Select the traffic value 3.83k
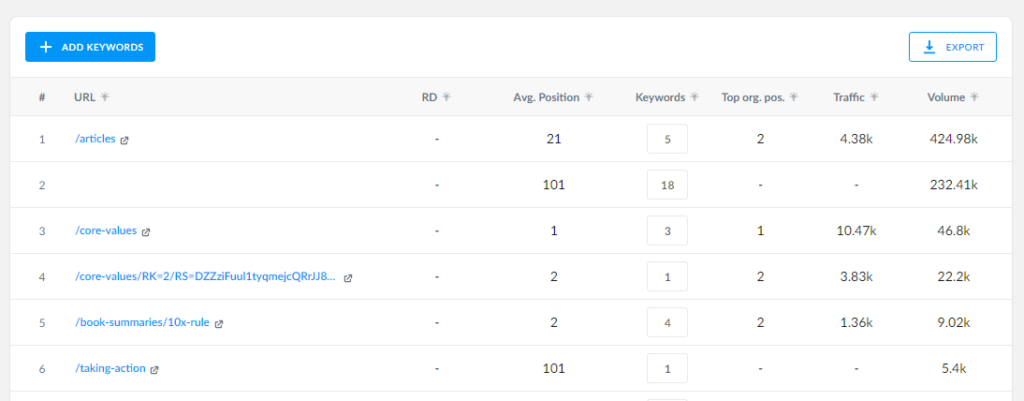Viewport: 1024px width, 401px height. point(856,277)
